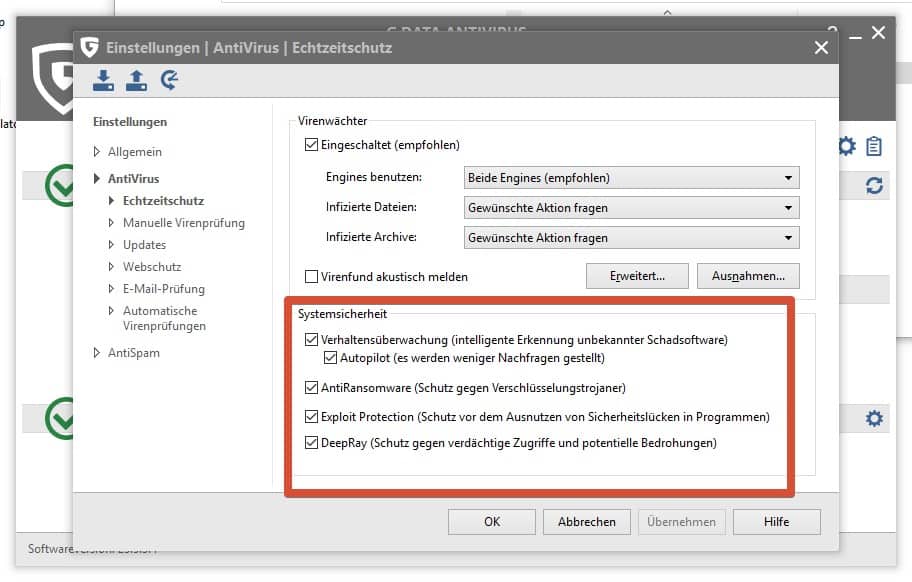Click arrow next to Manuelle Virenprüfung
Viewport: 912px width, 582px height.
click(111, 223)
